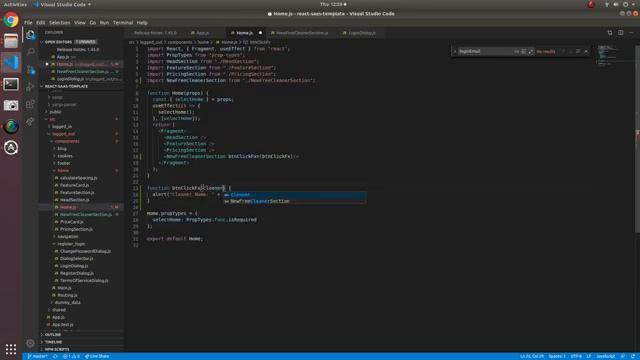Open the Live Share view icon
640x360 pixels.
pos(30,122)
